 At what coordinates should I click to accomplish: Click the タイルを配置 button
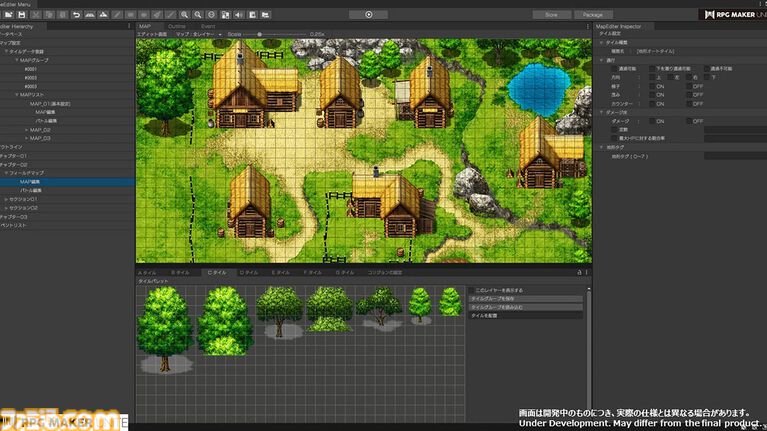(x=525, y=316)
